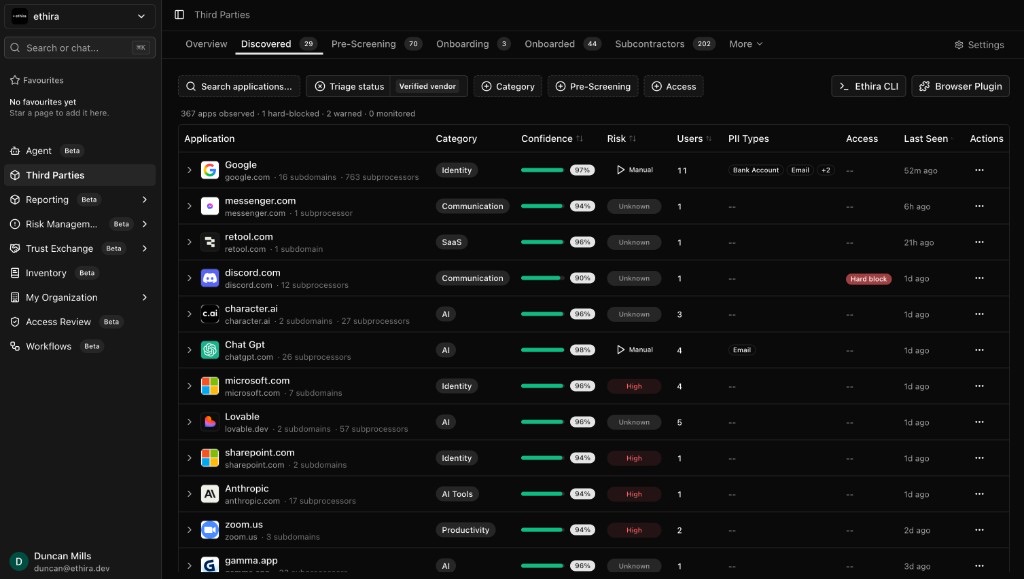Open Settings
This screenshot has height=579, width=1024.
click(979, 45)
